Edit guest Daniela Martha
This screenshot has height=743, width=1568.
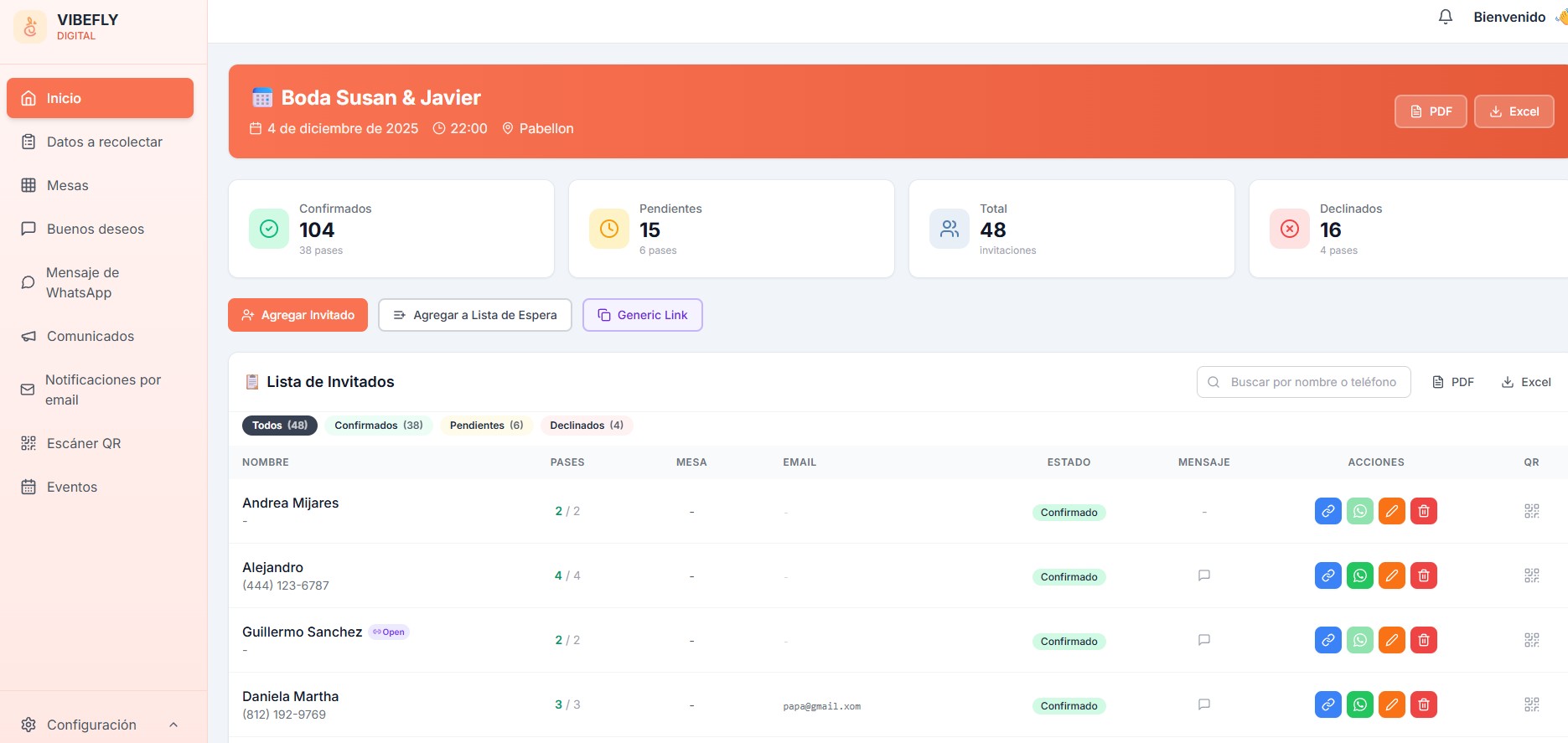tap(1392, 704)
